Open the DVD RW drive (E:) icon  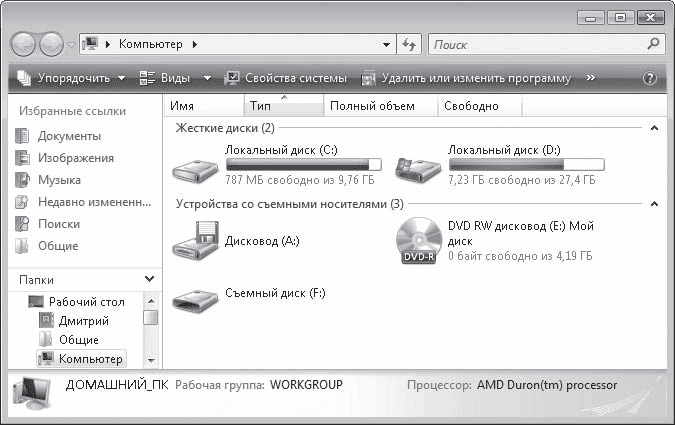pyautogui.click(x=420, y=241)
